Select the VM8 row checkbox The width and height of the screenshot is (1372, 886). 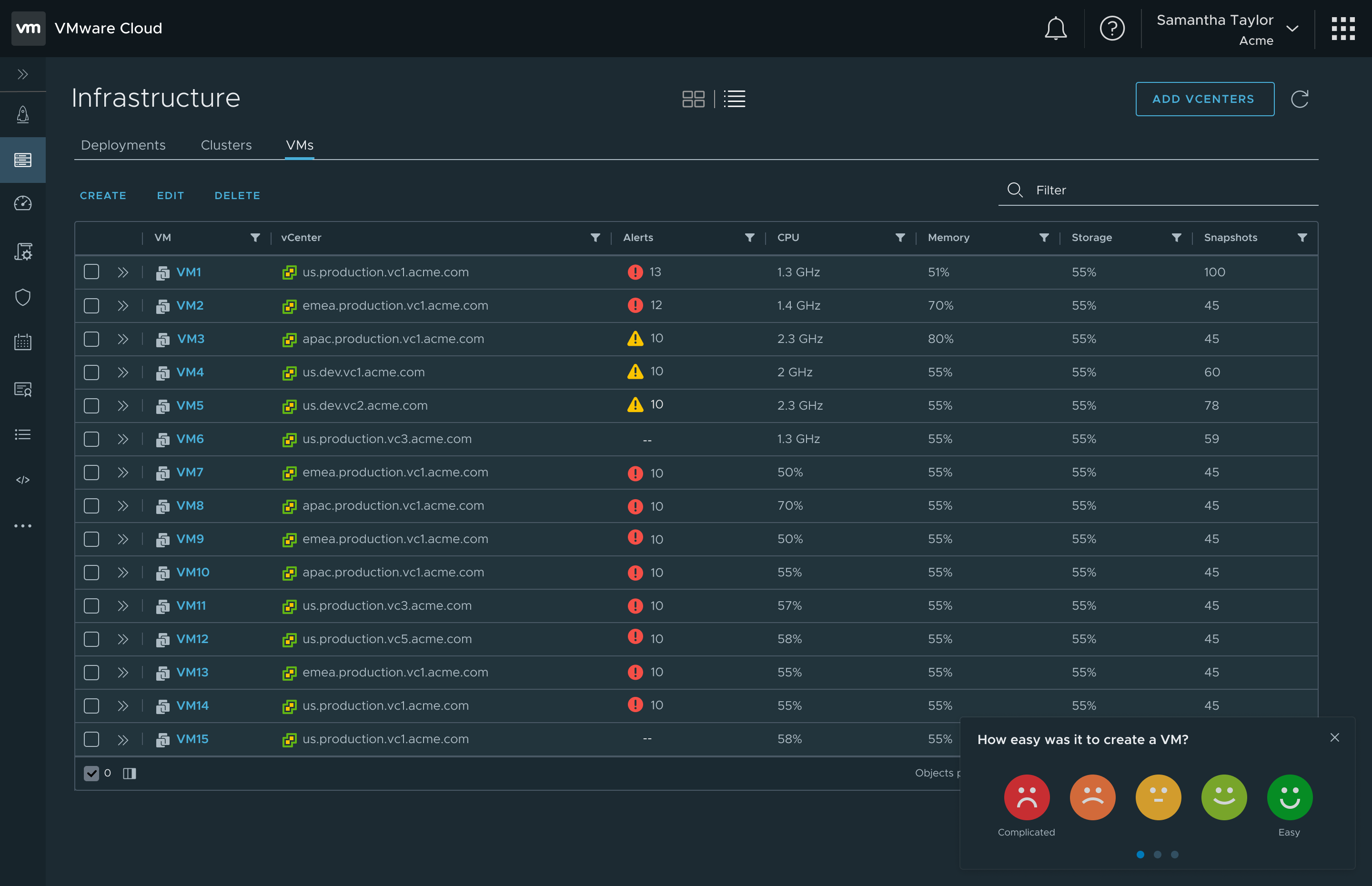click(x=91, y=505)
